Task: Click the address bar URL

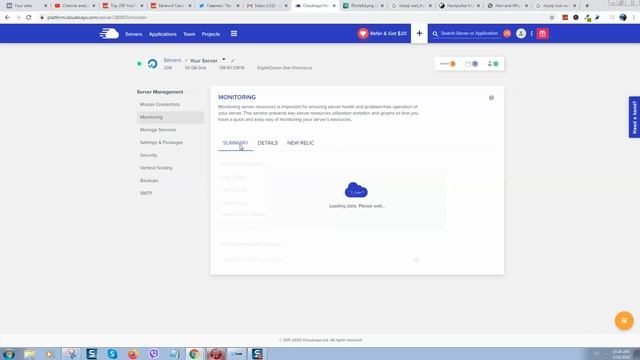Action: point(97,18)
